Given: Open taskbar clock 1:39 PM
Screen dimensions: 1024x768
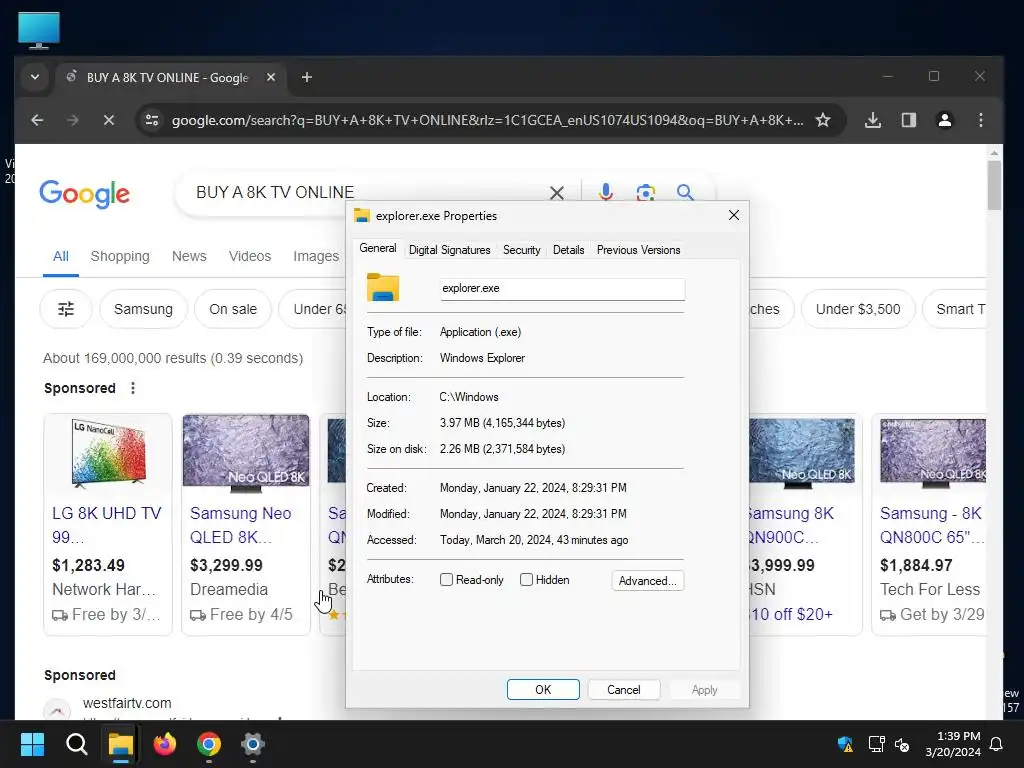Looking at the screenshot, I should pyautogui.click(x=952, y=744).
